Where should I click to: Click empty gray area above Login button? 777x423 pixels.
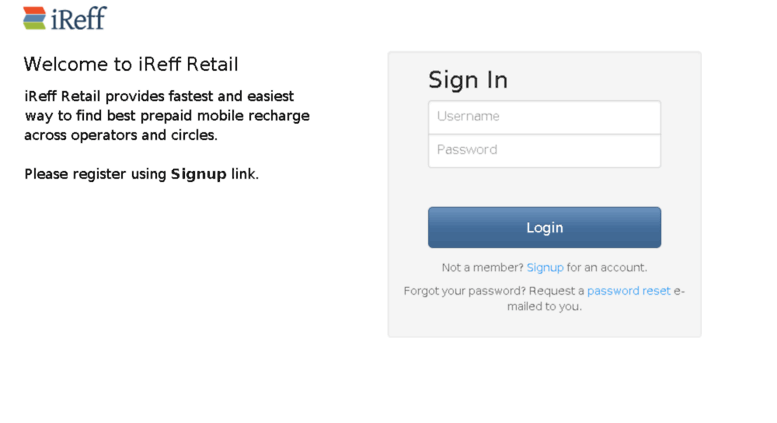point(544,187)
